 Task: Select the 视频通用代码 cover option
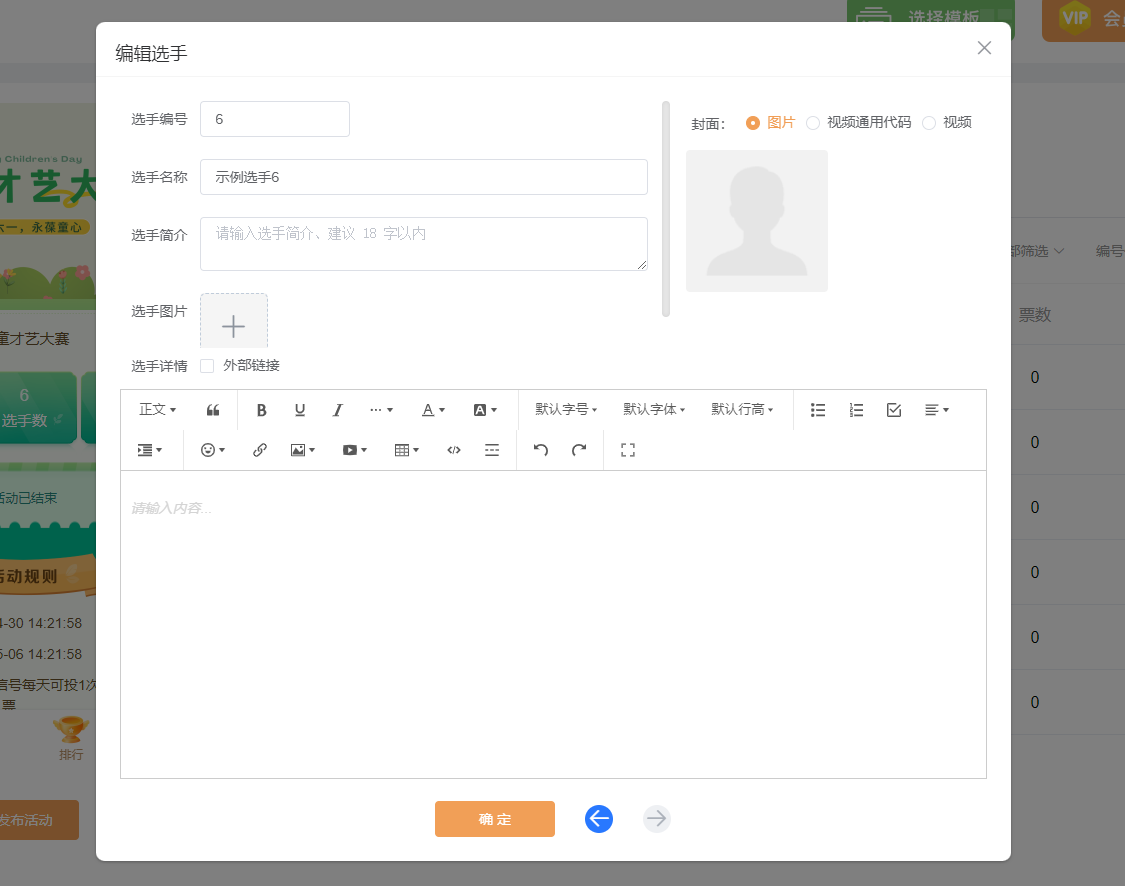point(813,123)
